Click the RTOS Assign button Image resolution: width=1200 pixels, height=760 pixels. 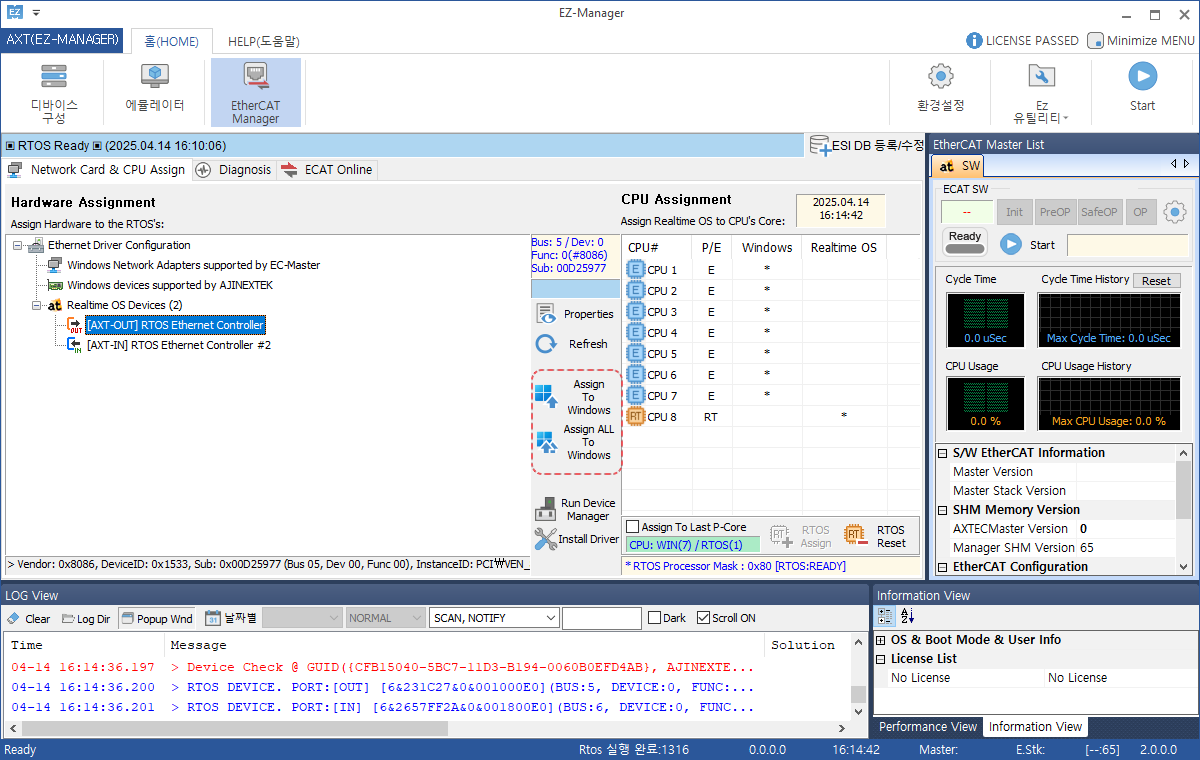(x=800, y=536)
